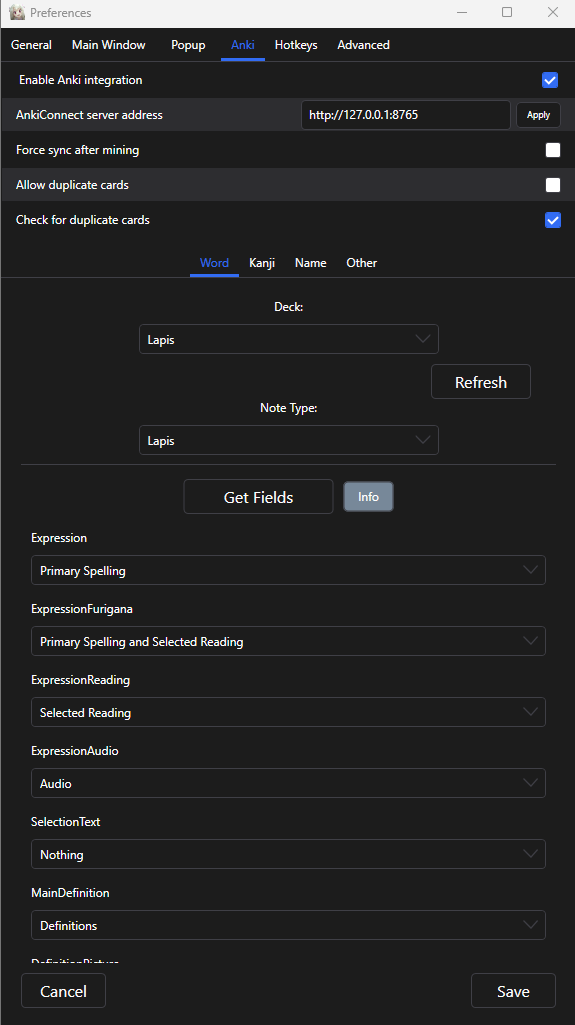Select the Popup tab
Screen dimensions: 575x1025
pyautogui.click(x=188, y=45)
